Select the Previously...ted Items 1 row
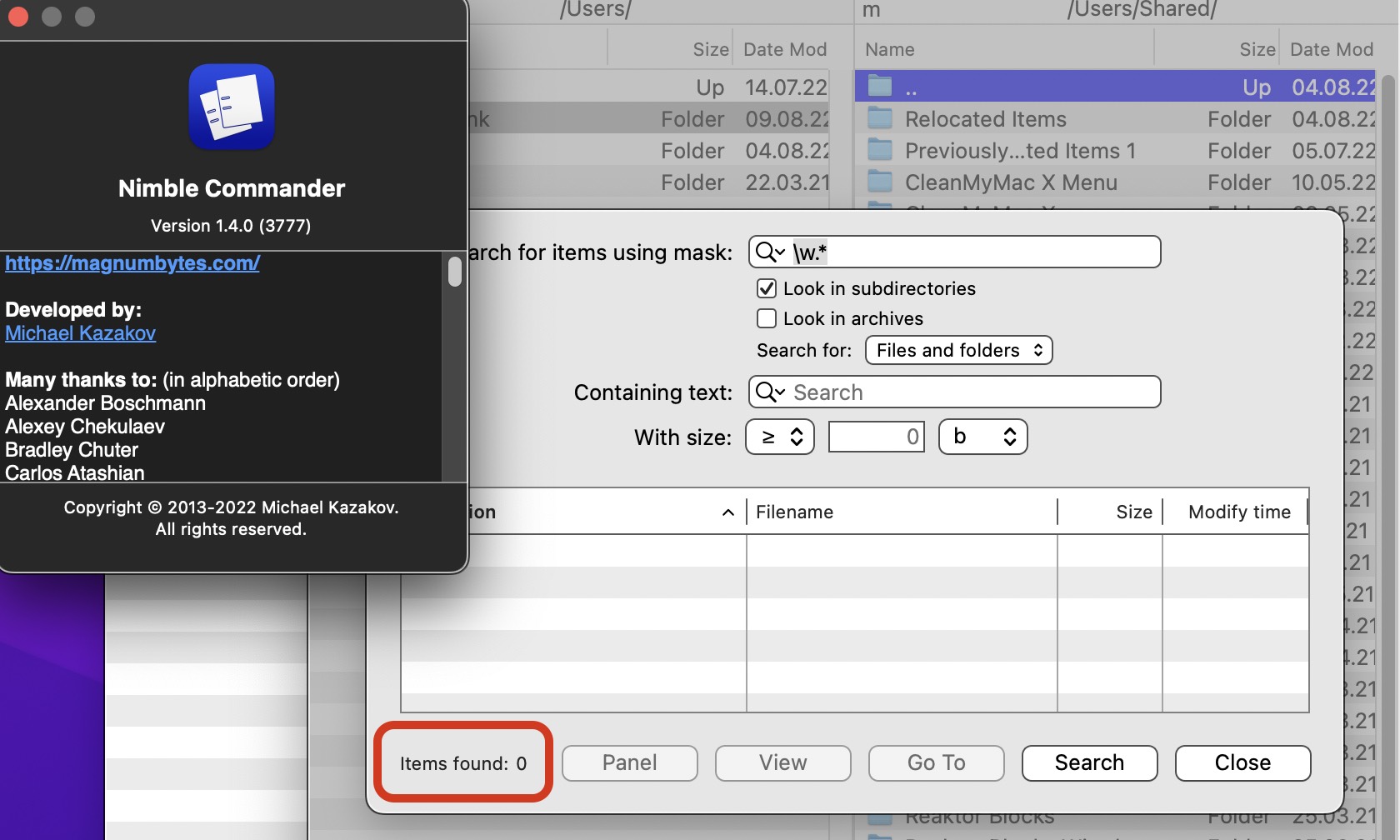The width and height of the screenshot is (1400, 840). [1117, 150]
